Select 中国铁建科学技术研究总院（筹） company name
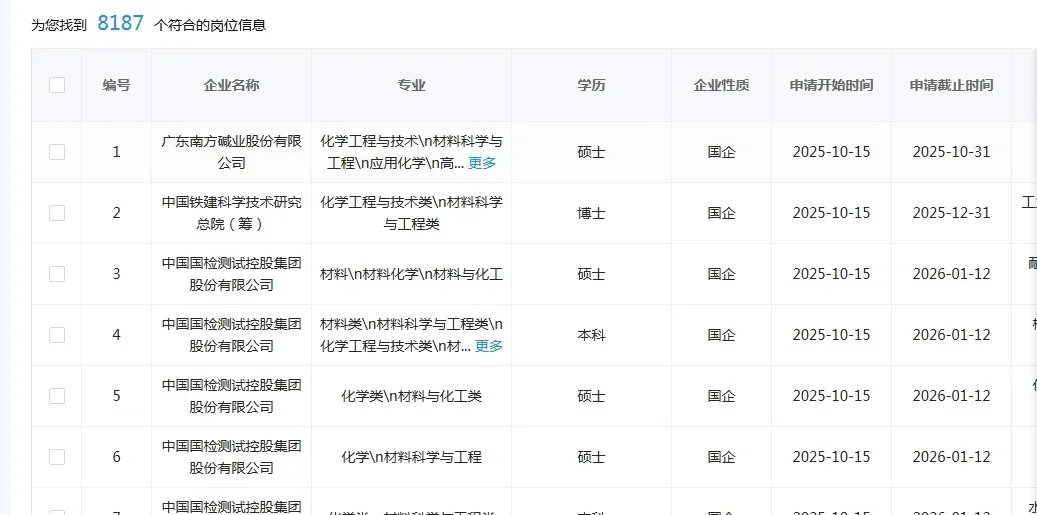The height and width of the screenshot is (515, 1037). (231, 213)
